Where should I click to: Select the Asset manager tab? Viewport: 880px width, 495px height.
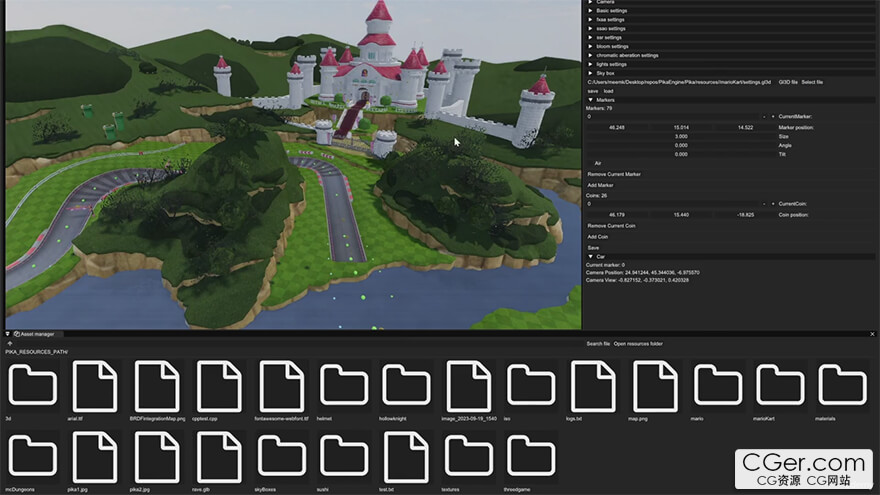click(x=36, y=334)
